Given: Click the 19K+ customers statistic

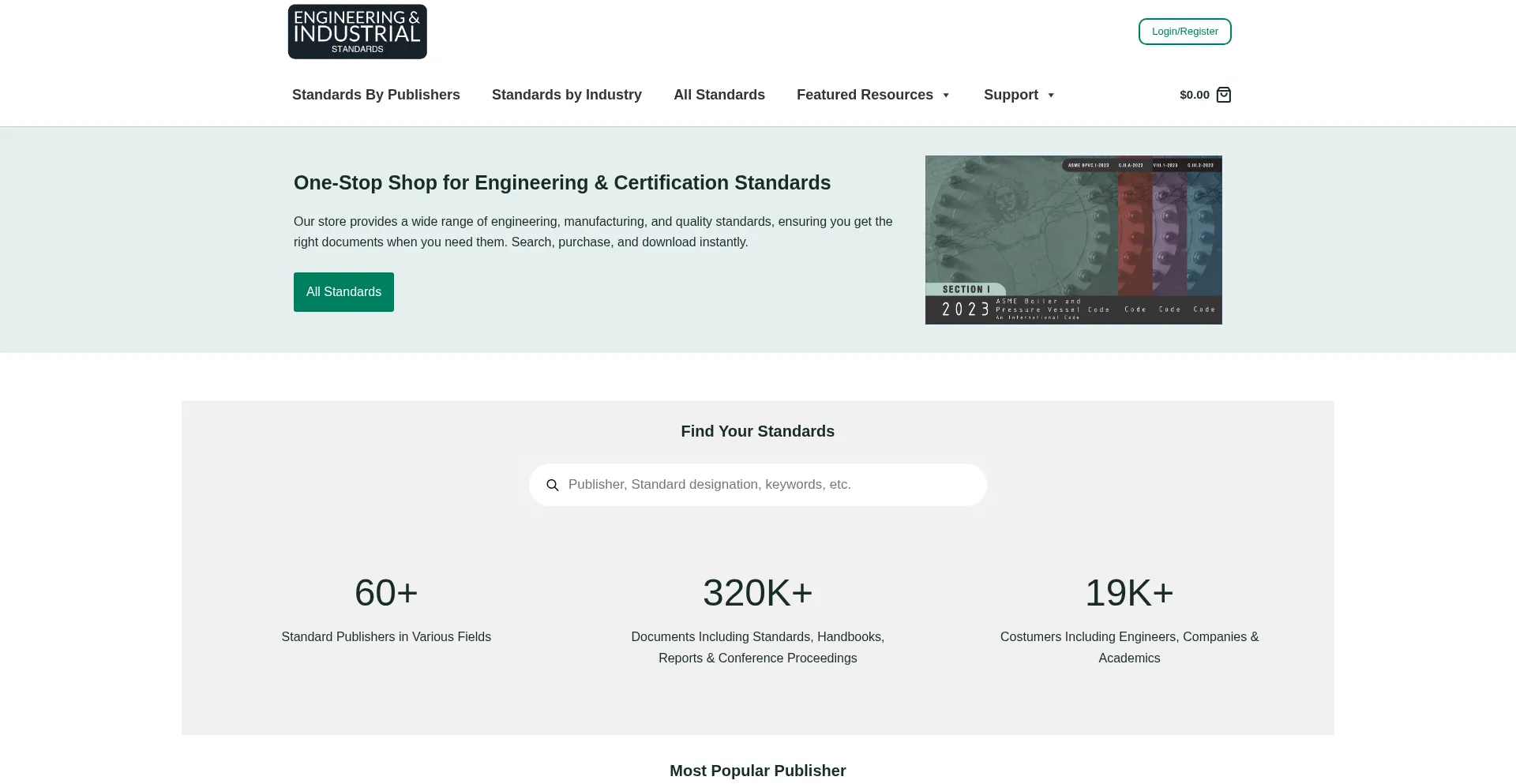Looking at the screenshot, I should (x=1129, y=593).
